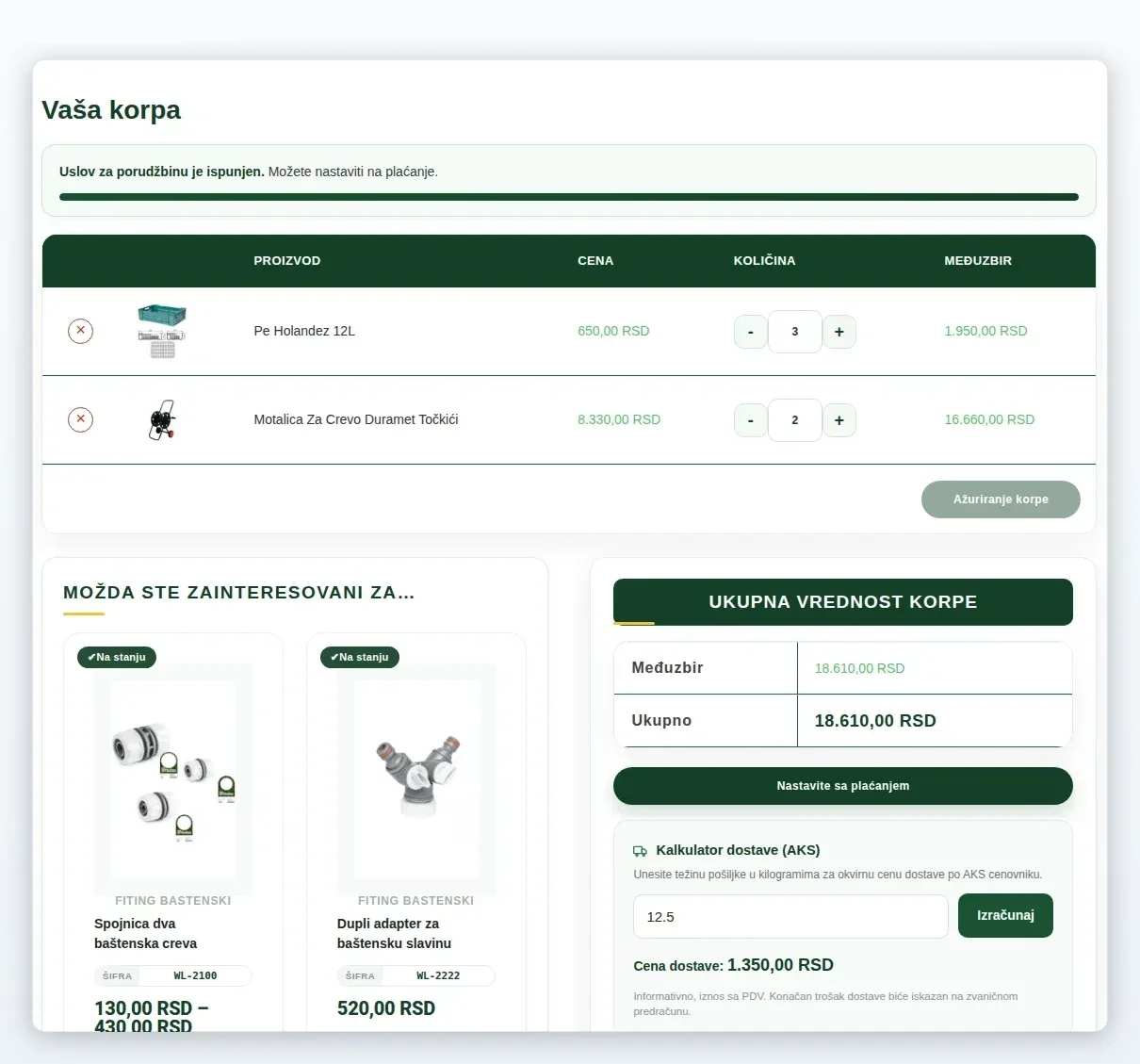Open Motalica Za Crevo Duramet Točkići link
The height and width of the screenshot is (1064, 1140).
356,419
